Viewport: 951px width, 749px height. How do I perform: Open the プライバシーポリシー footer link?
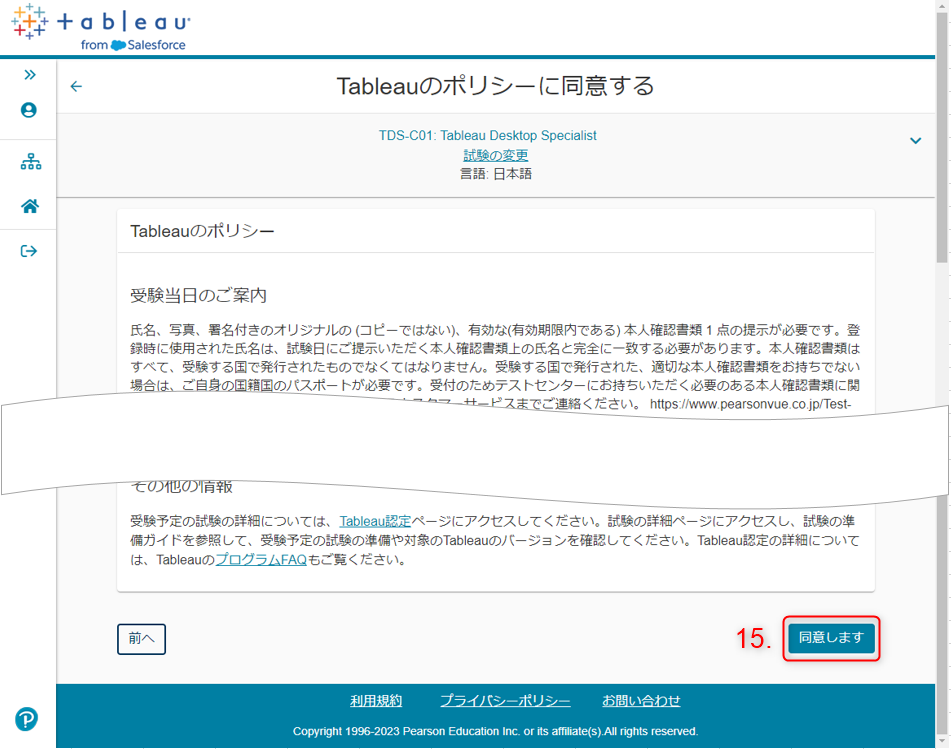pyautogui.click(x=505, y=700)
